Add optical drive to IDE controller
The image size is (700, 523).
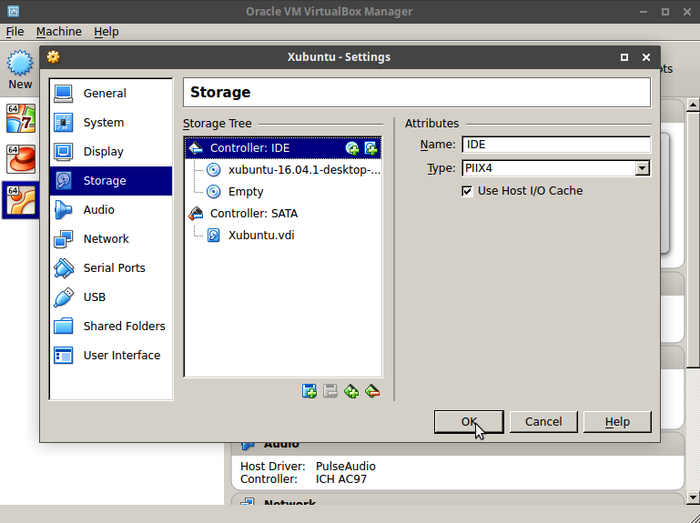tap(352, 148)
